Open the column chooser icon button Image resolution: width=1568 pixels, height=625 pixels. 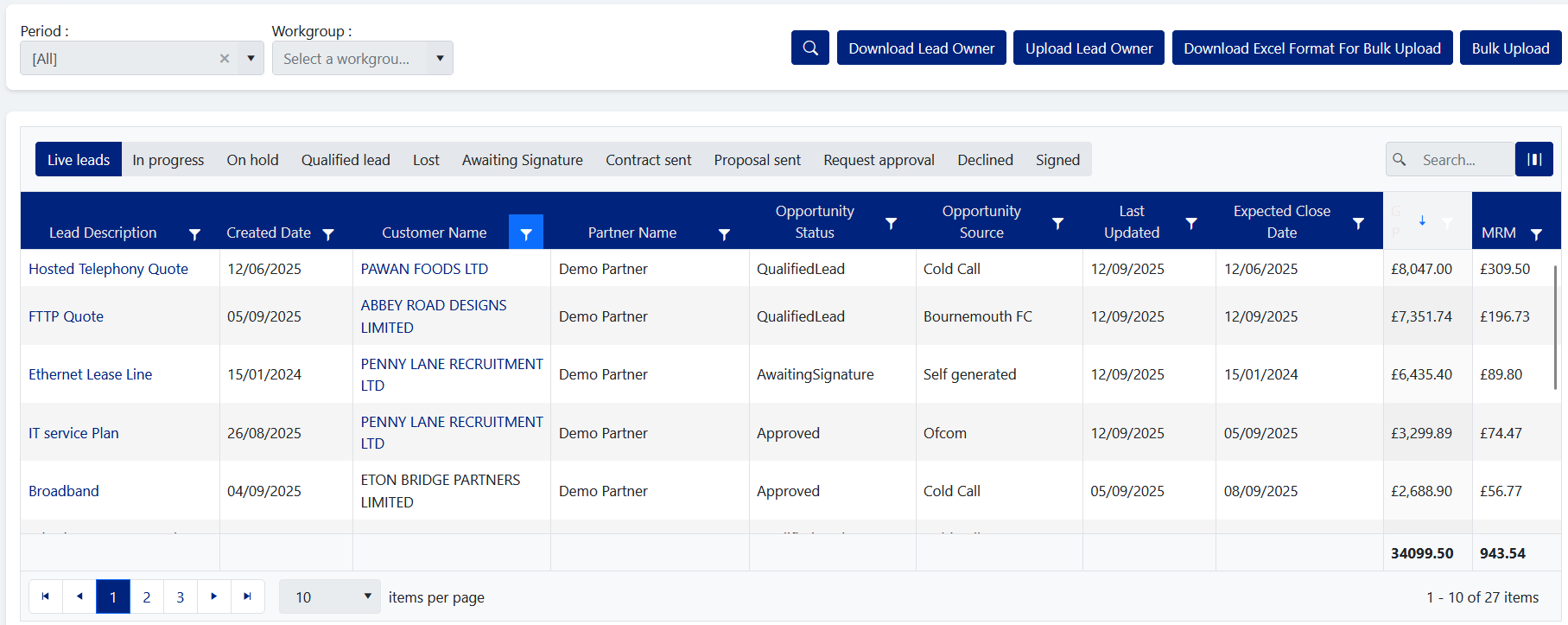[x=1533, y=160]
